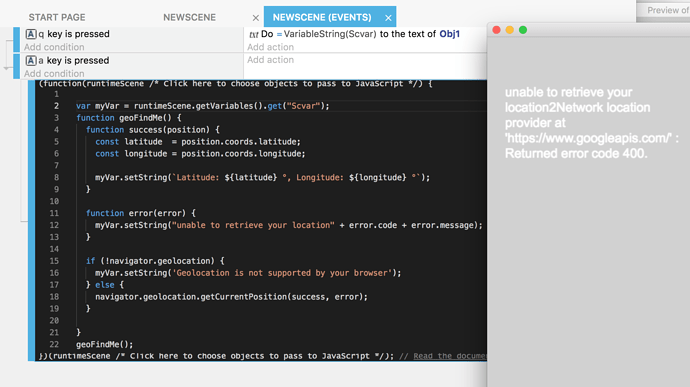The width and height of the screenshot is (690, 387).
Task: Place cursor on line 2 var myVar
Action: (202, 106)
